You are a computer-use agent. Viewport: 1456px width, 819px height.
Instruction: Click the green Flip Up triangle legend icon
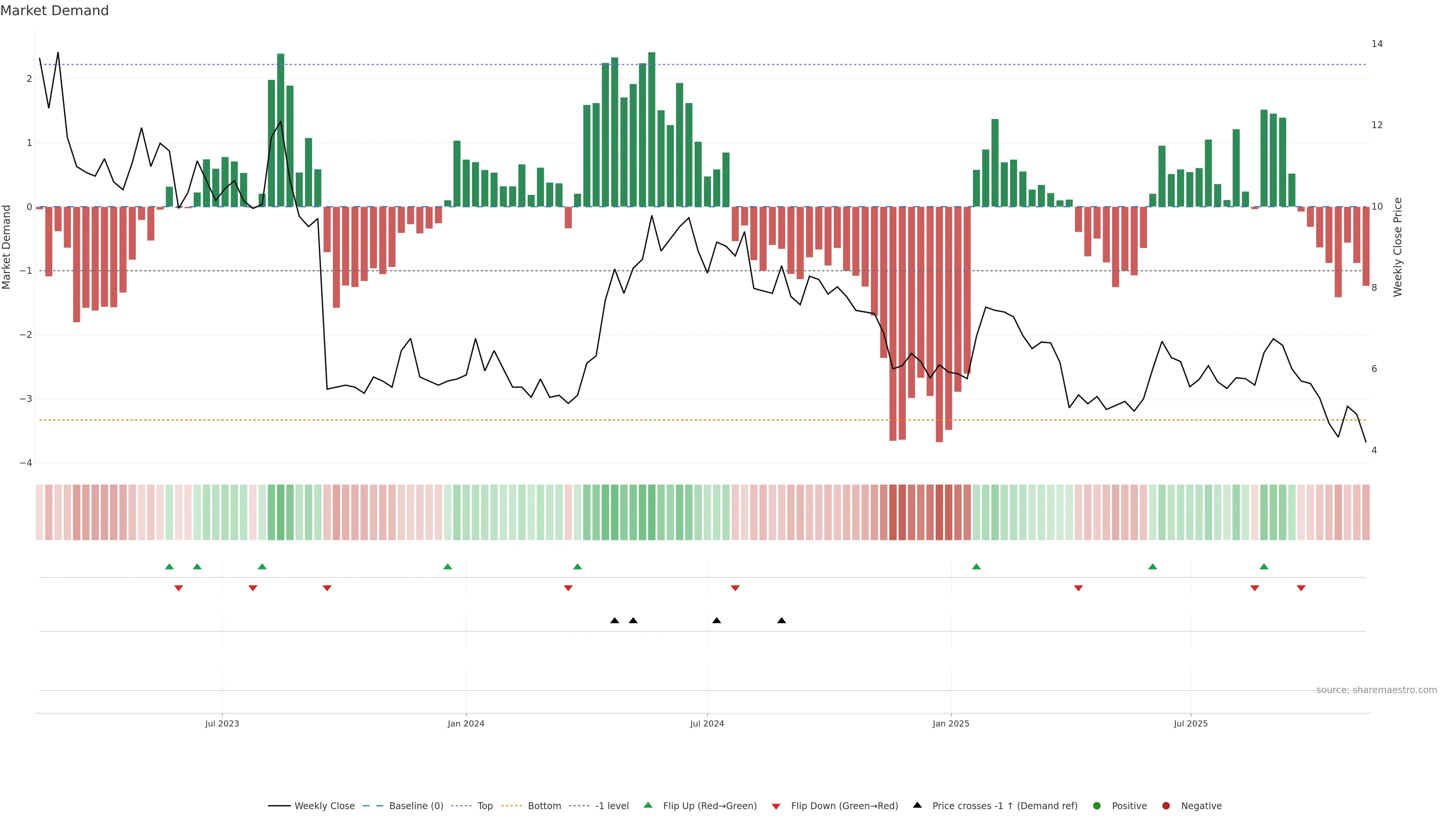(x=648, y=805)
